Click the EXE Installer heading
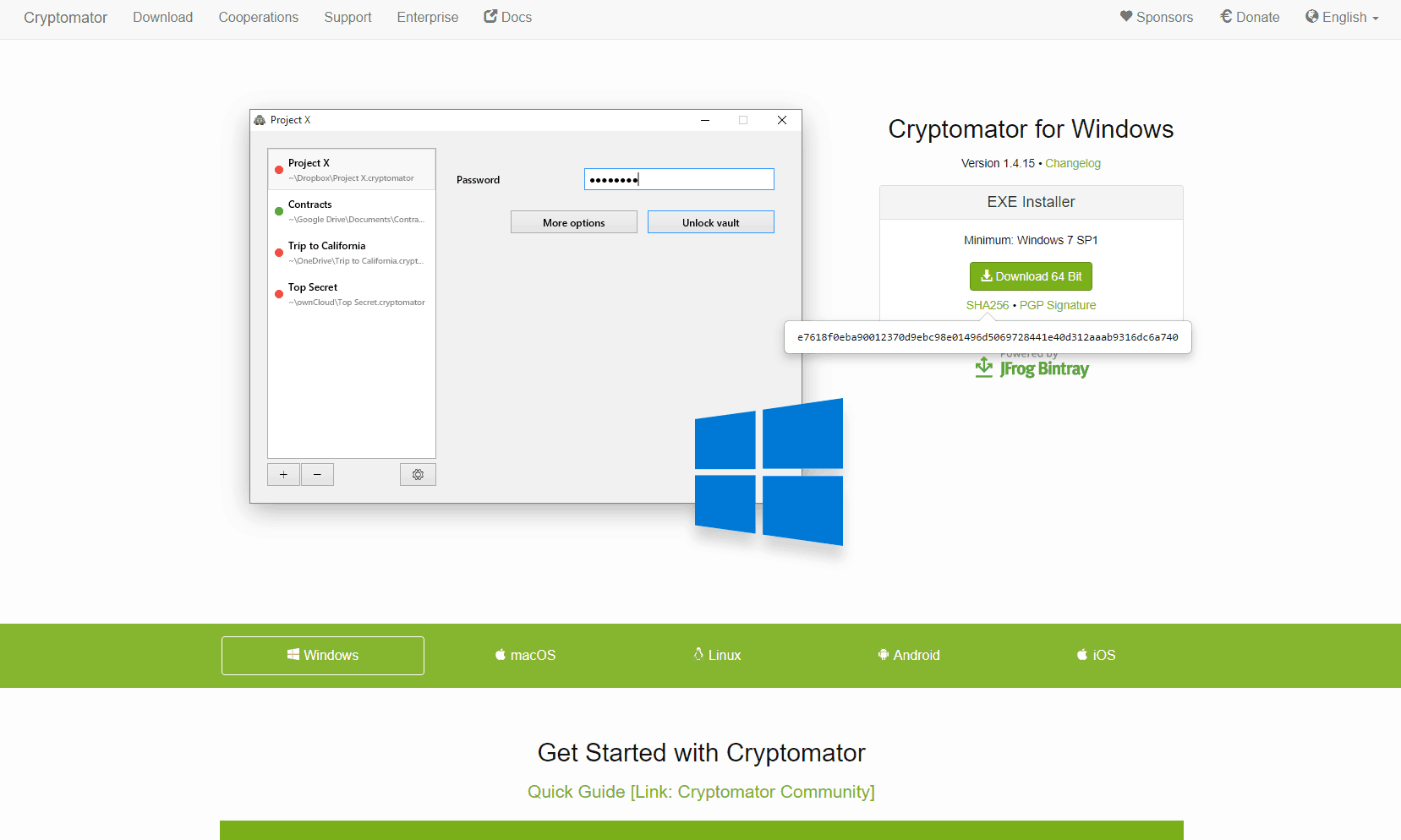 tap(1031, 202)
